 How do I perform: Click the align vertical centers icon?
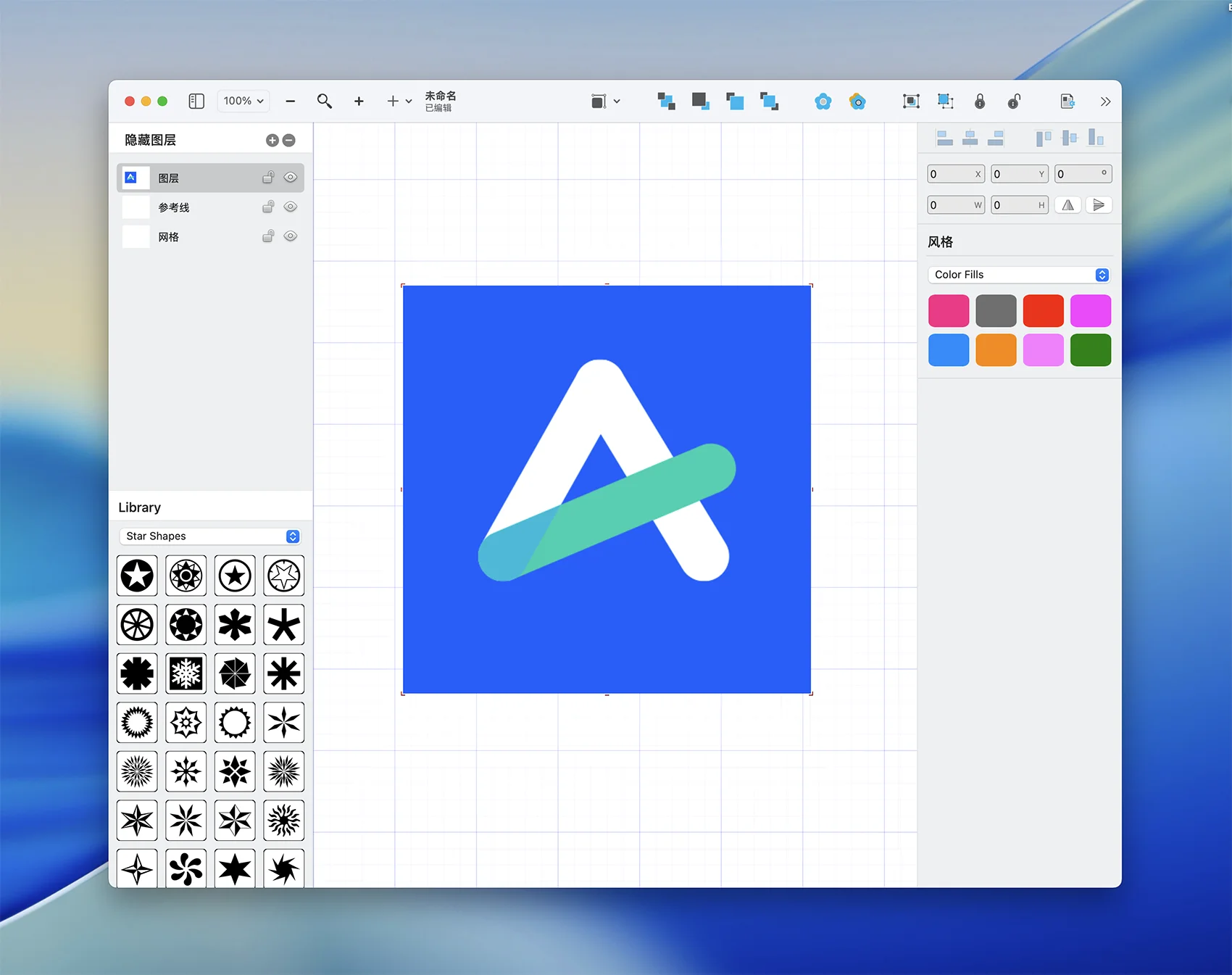(x=1070, y=138)
